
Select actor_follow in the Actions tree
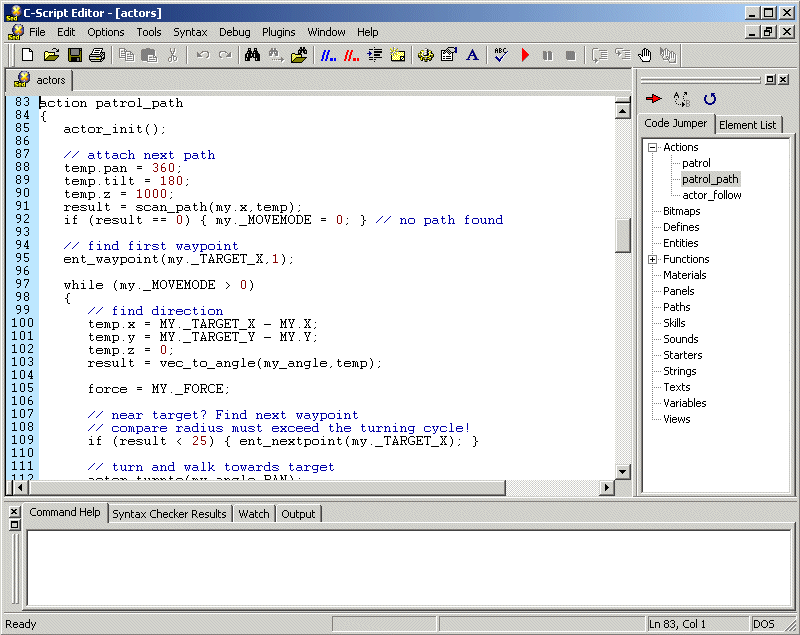(x=712, y=195)
